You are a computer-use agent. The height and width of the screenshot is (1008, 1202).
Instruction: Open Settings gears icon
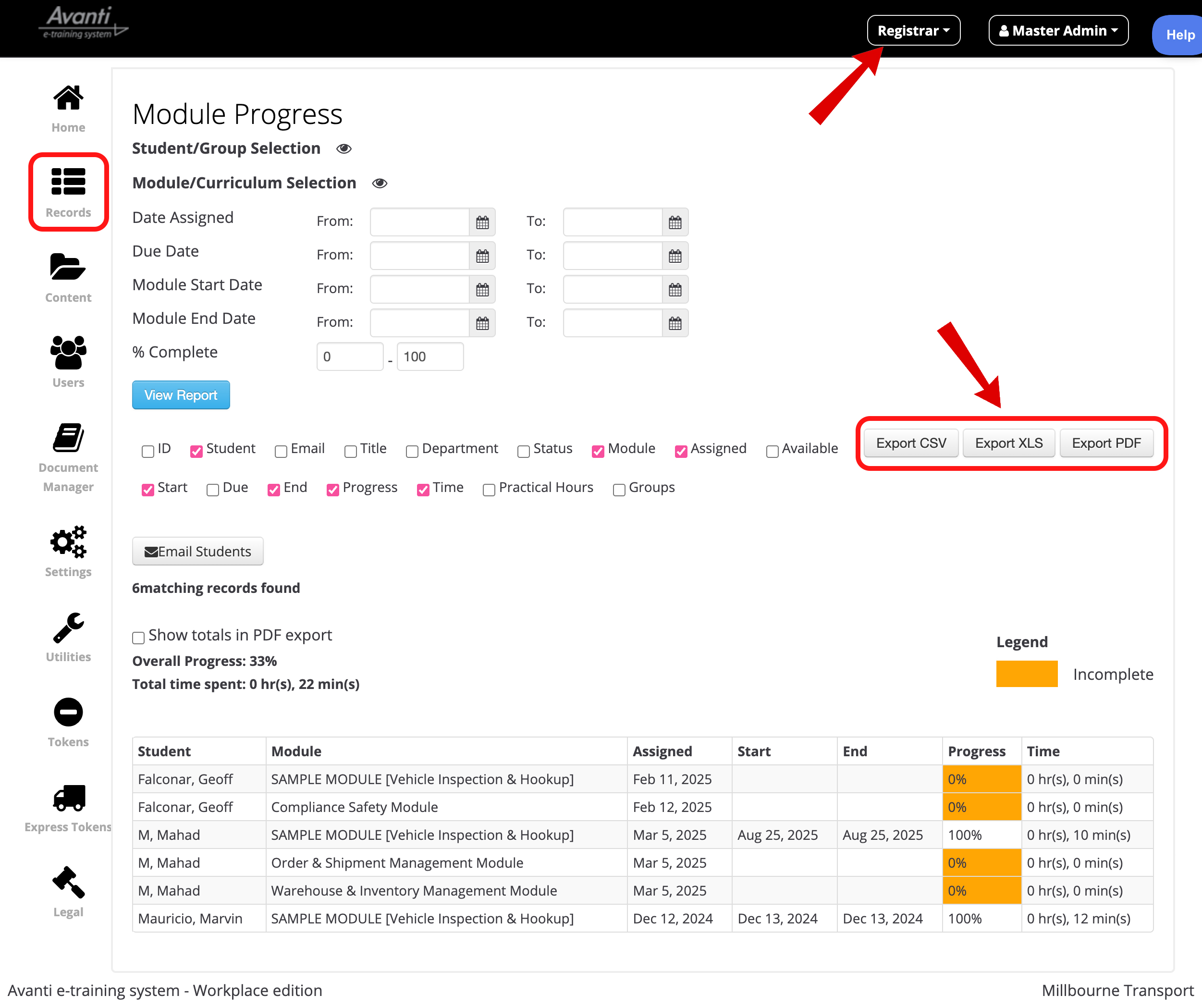(68, 541)
